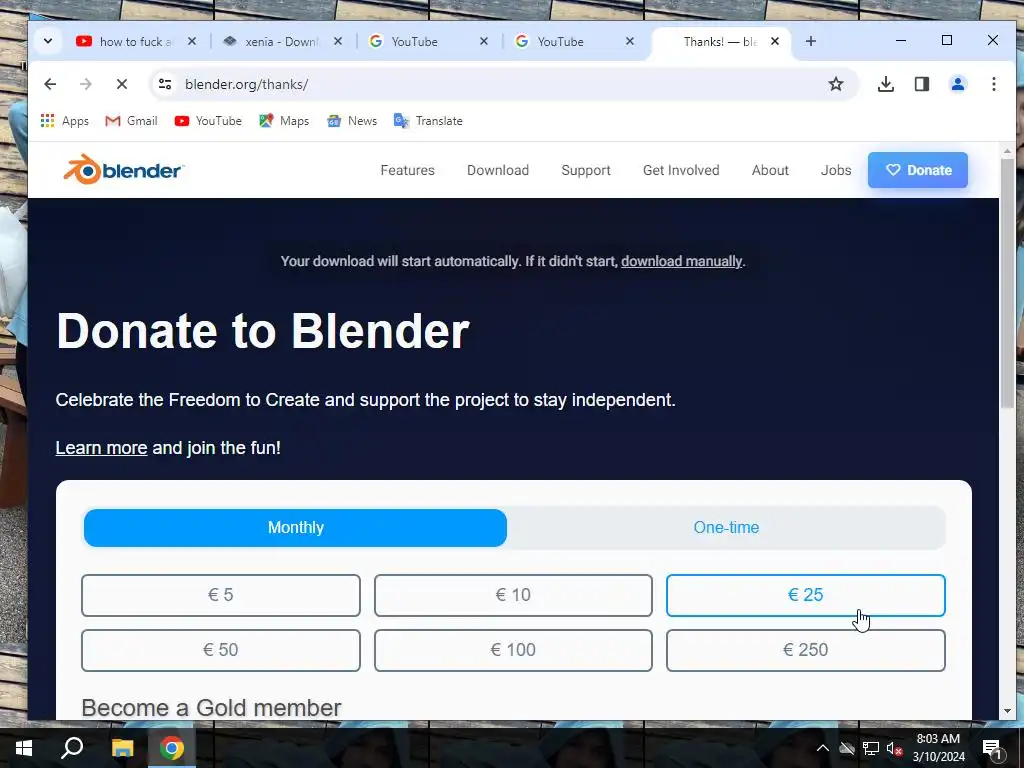Image resolution: width=1024 pixels, height=768 pixels.
Task: Open Features menu item
Action: tap(408, 170)
